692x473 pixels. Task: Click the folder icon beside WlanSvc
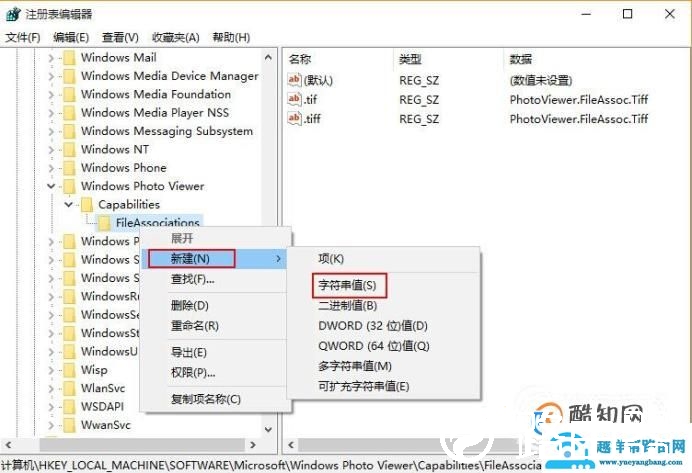tap(69, 388)
